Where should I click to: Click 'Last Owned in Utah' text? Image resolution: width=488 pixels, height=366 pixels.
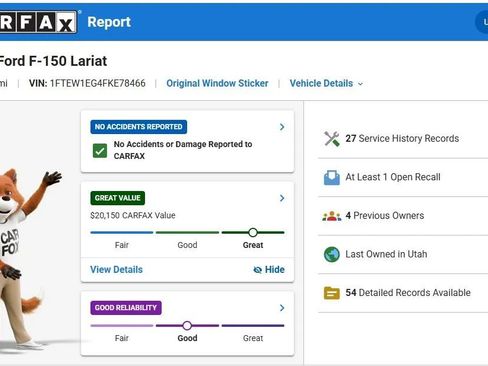tap(386, 254)
